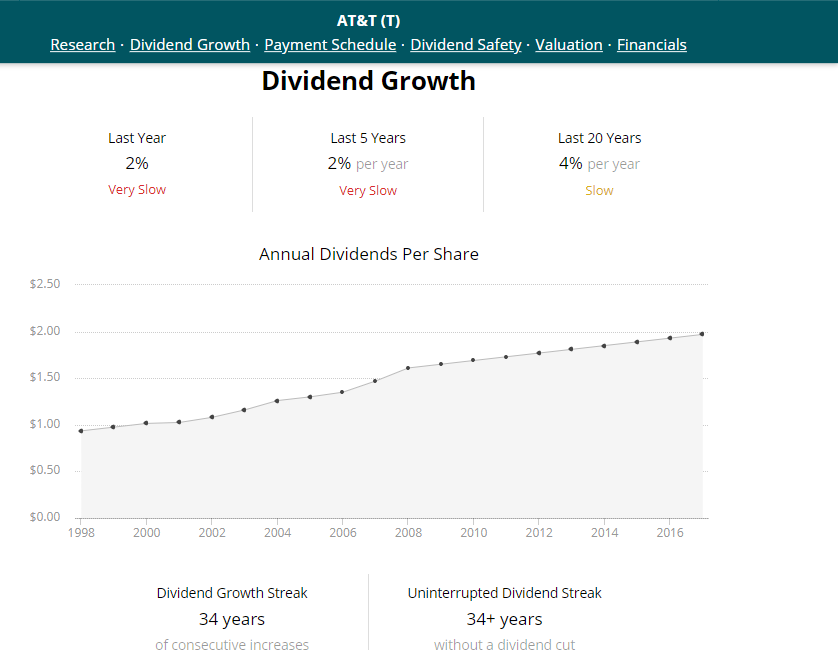The width and height of the screenshot is (838, 650).
Task: Select the 2012 data point on chart
Action: [539, 353]
